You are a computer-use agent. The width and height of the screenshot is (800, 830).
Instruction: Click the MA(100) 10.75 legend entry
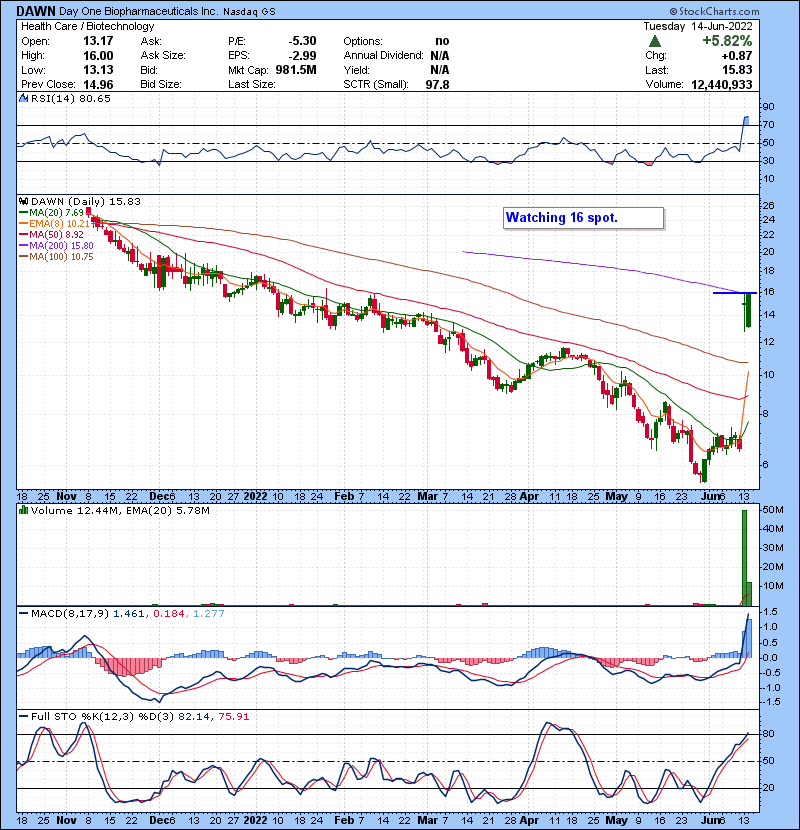tap(57, 257)
